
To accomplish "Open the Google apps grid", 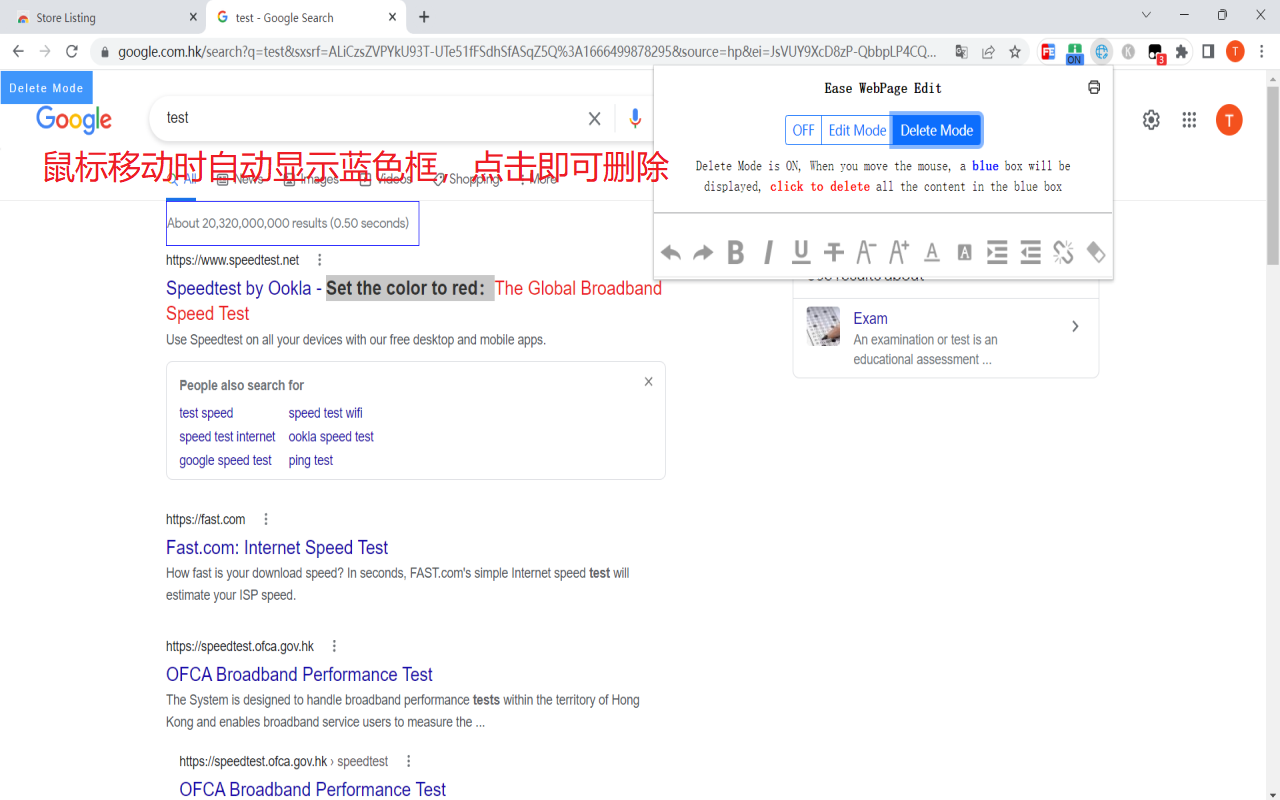I will 1189,120.
